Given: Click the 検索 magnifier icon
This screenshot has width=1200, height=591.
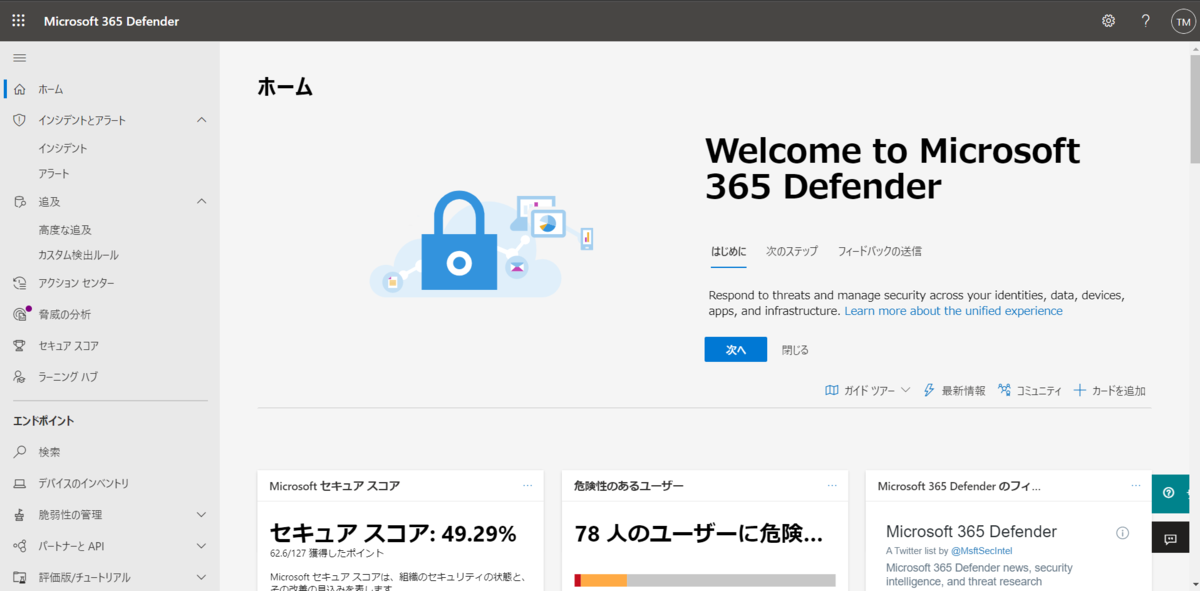Looking at the screenshot, I should coord(20,452).
